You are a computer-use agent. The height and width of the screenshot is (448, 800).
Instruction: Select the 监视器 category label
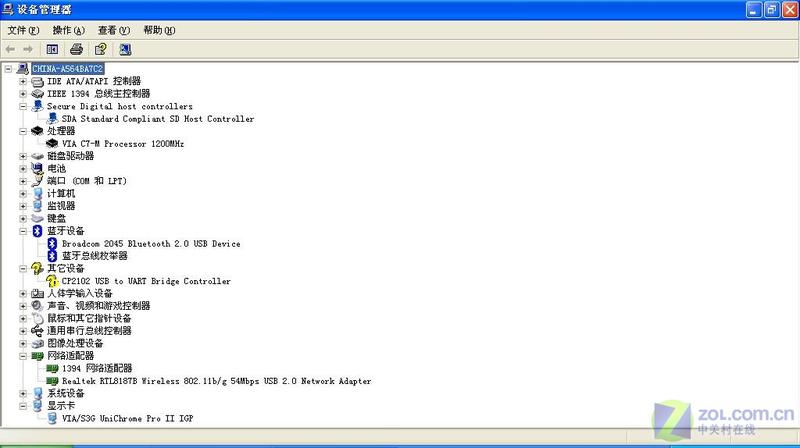coord(61,206)
